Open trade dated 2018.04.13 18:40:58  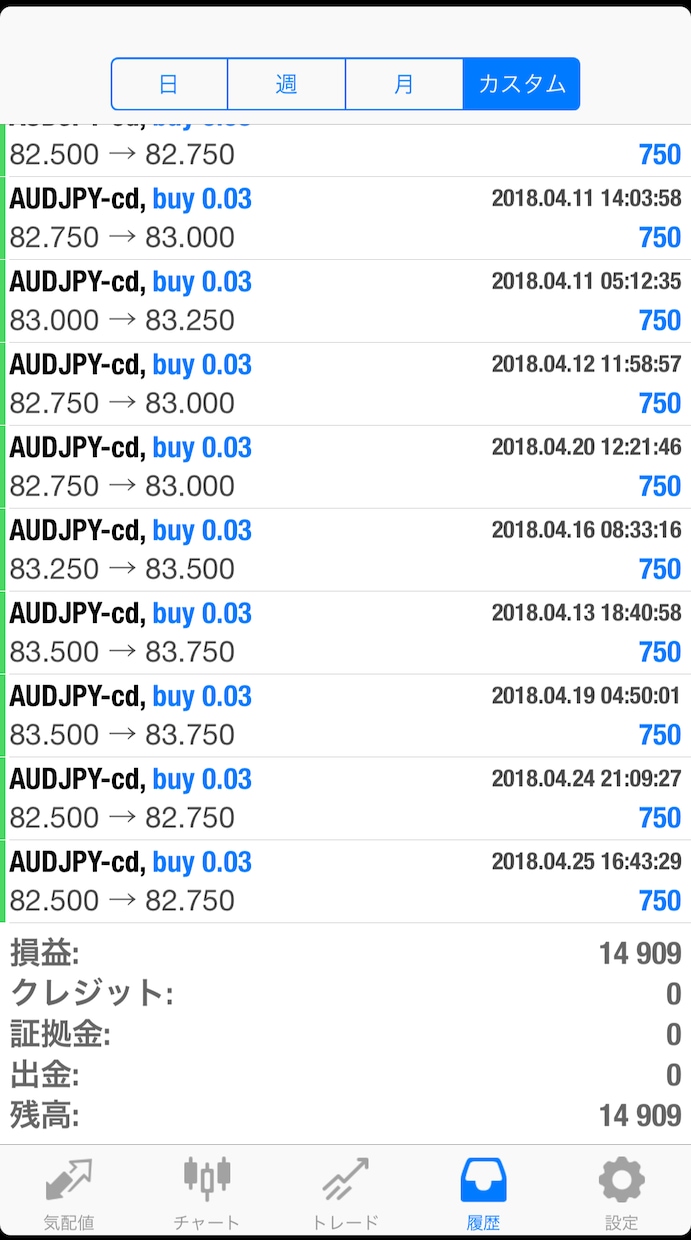point(345,633)
